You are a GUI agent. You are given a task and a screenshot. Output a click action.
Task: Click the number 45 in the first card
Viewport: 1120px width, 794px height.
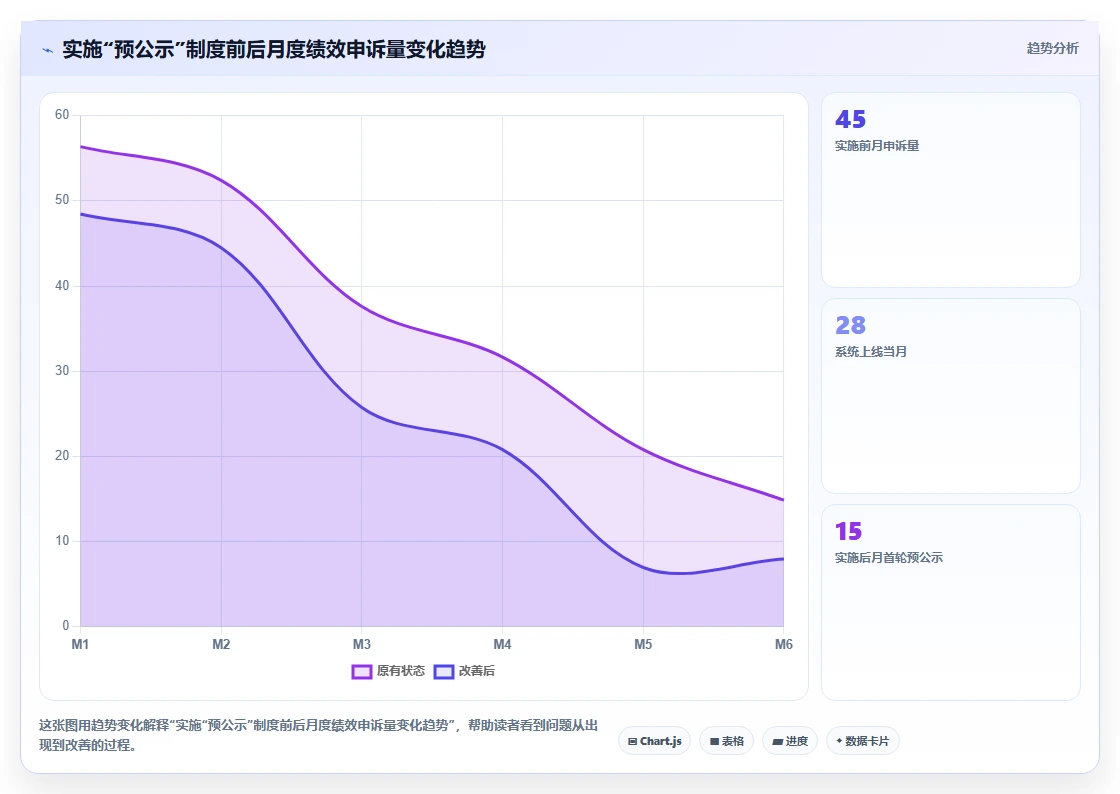pos(850,119)
